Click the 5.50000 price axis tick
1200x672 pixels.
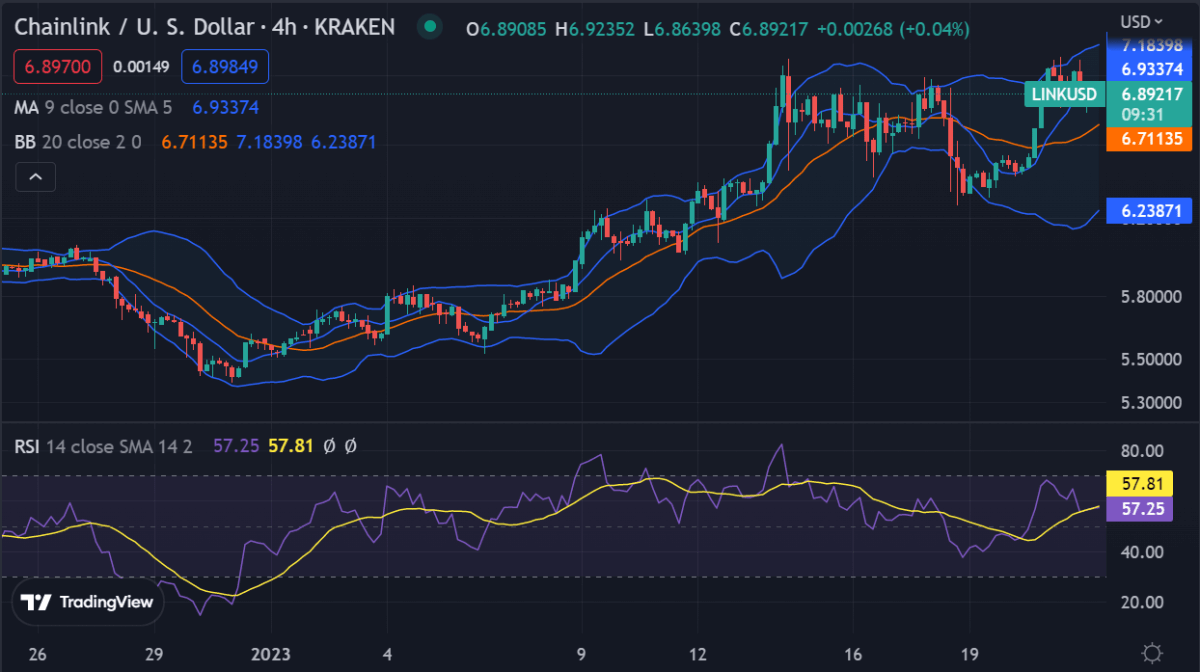pos(1153,359)
